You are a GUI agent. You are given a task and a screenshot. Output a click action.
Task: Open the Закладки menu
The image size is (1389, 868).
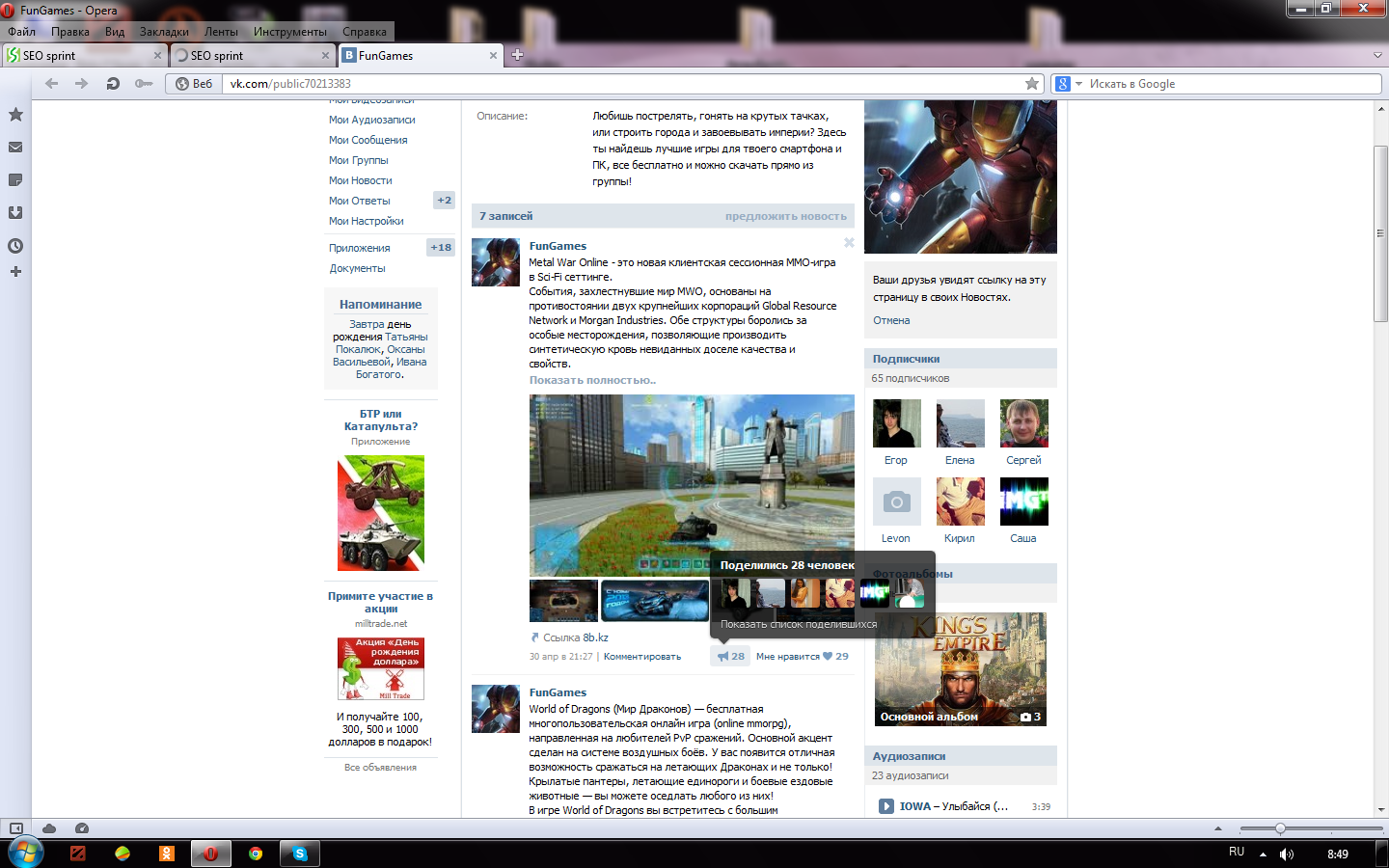tap(164, 32)
